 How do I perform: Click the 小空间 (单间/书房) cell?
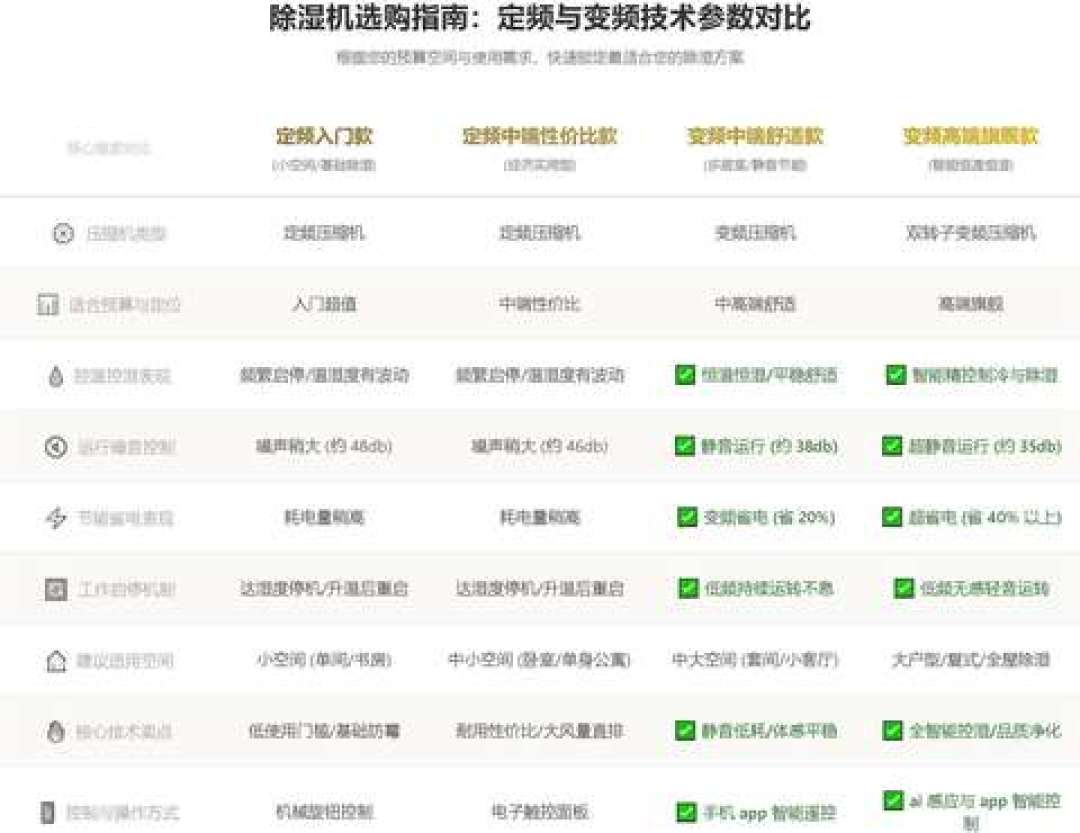(x=324, y=660)
